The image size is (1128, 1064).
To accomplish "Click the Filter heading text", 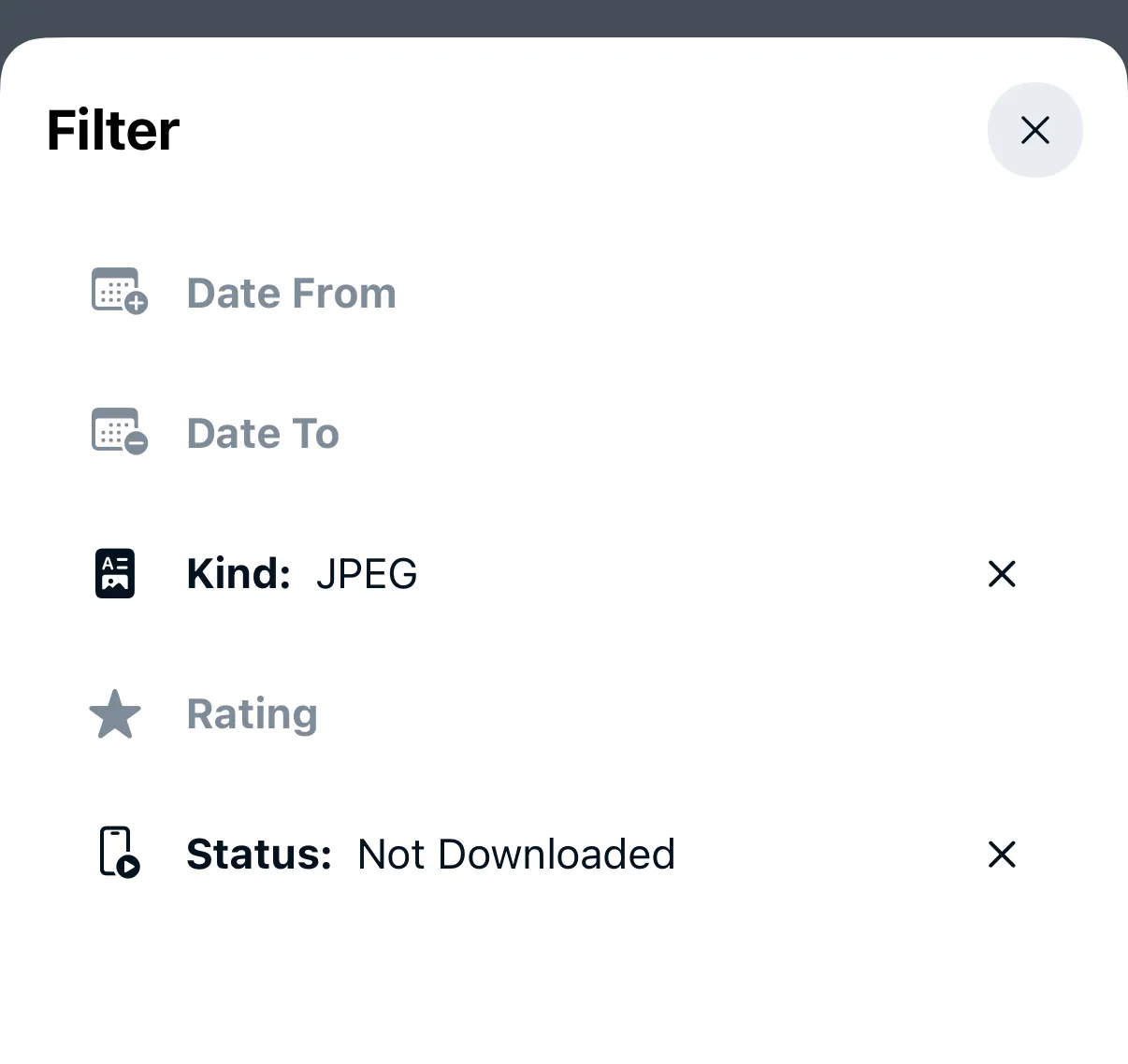I will click(x=113, y=130).
